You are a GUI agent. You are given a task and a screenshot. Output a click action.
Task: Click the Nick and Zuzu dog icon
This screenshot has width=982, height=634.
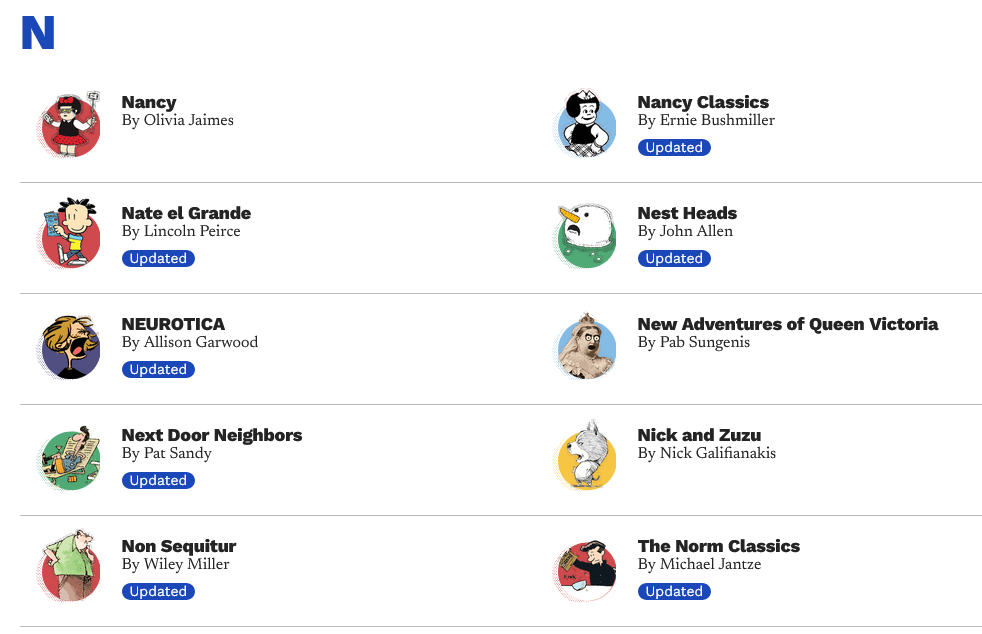[586, 459]
